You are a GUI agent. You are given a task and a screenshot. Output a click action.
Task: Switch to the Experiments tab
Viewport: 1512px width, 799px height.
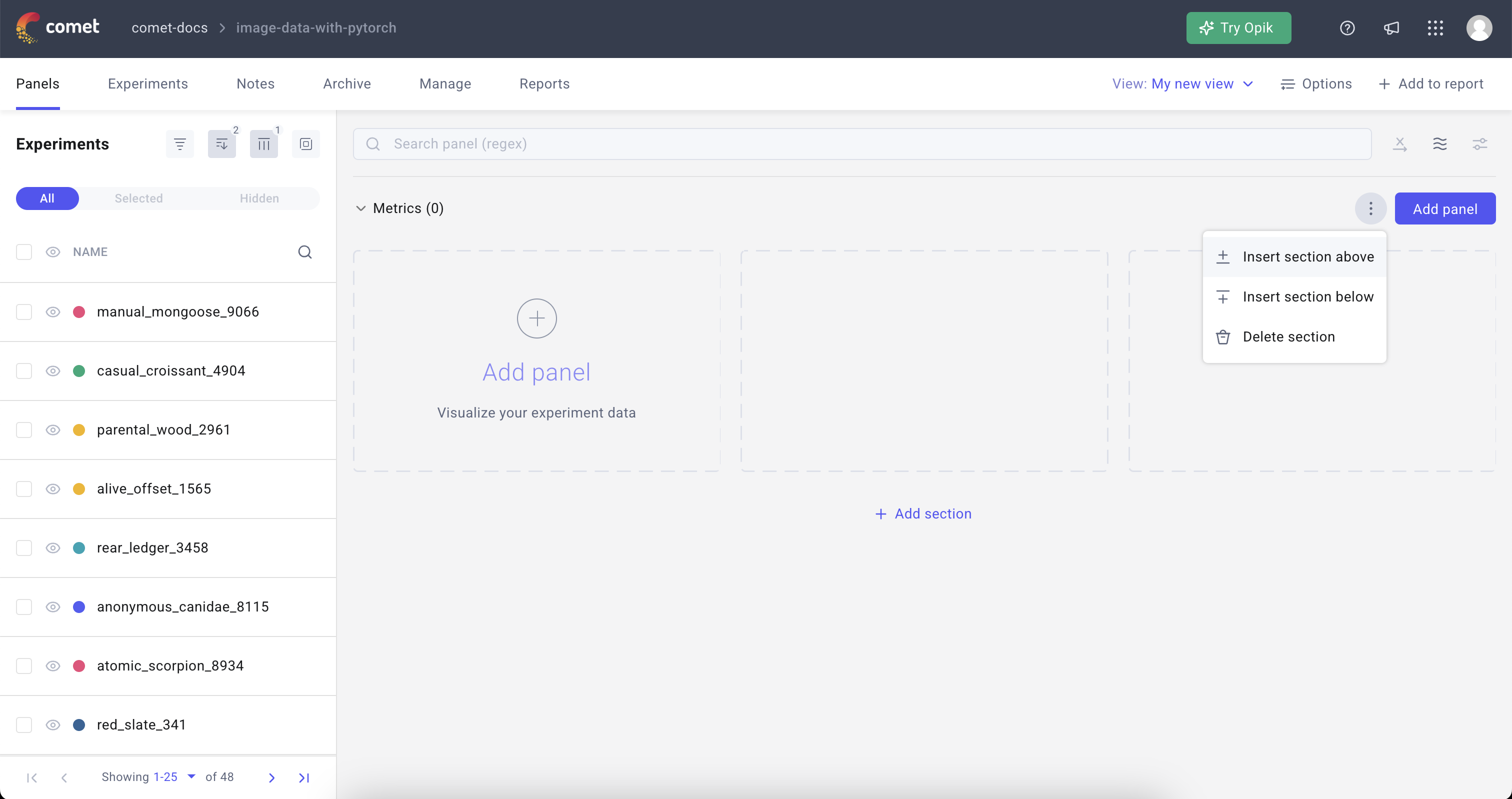tap(147, 83)
